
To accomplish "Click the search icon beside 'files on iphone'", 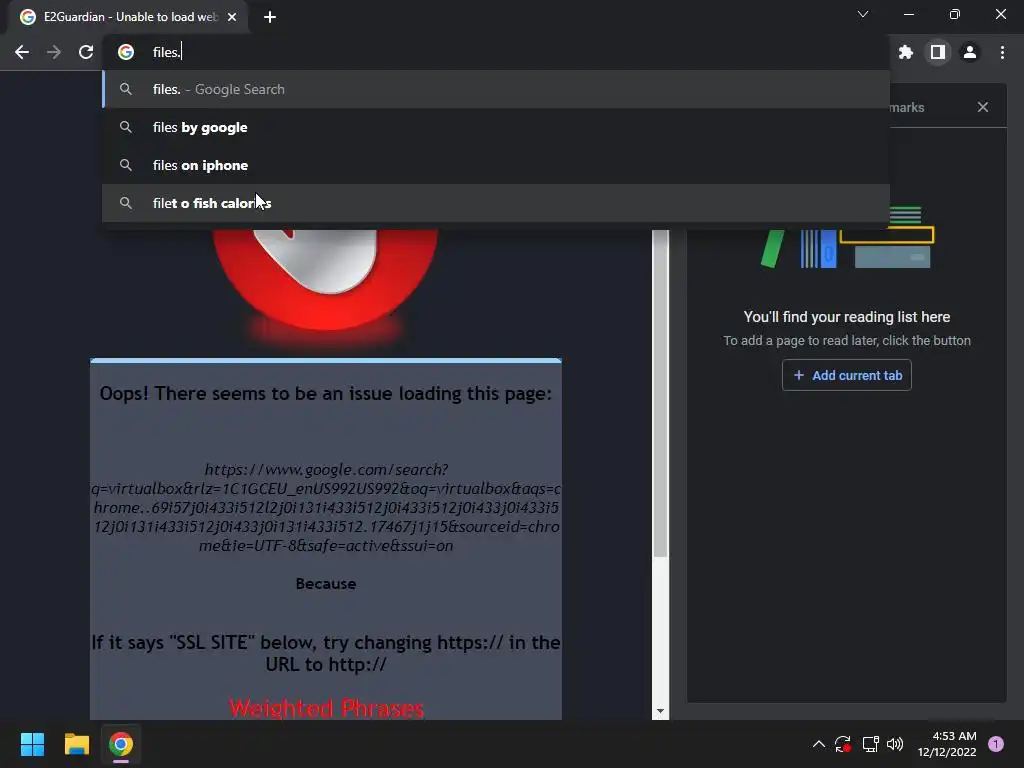I will [126, 165].
